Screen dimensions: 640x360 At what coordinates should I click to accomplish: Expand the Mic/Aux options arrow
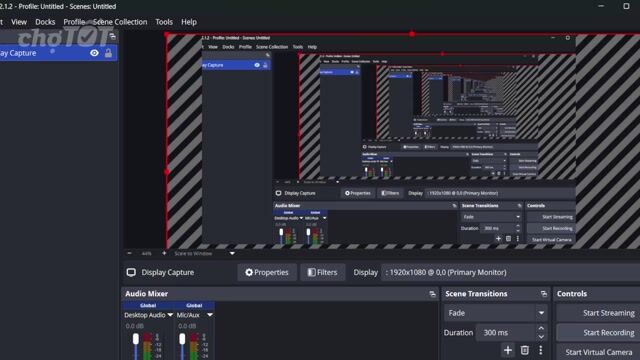coord(210,315)
